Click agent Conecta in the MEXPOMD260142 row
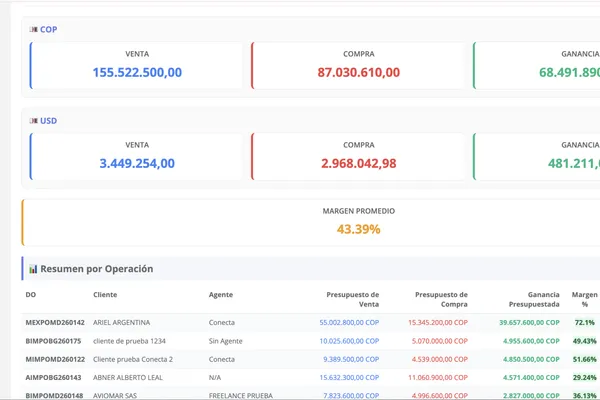 222,323
